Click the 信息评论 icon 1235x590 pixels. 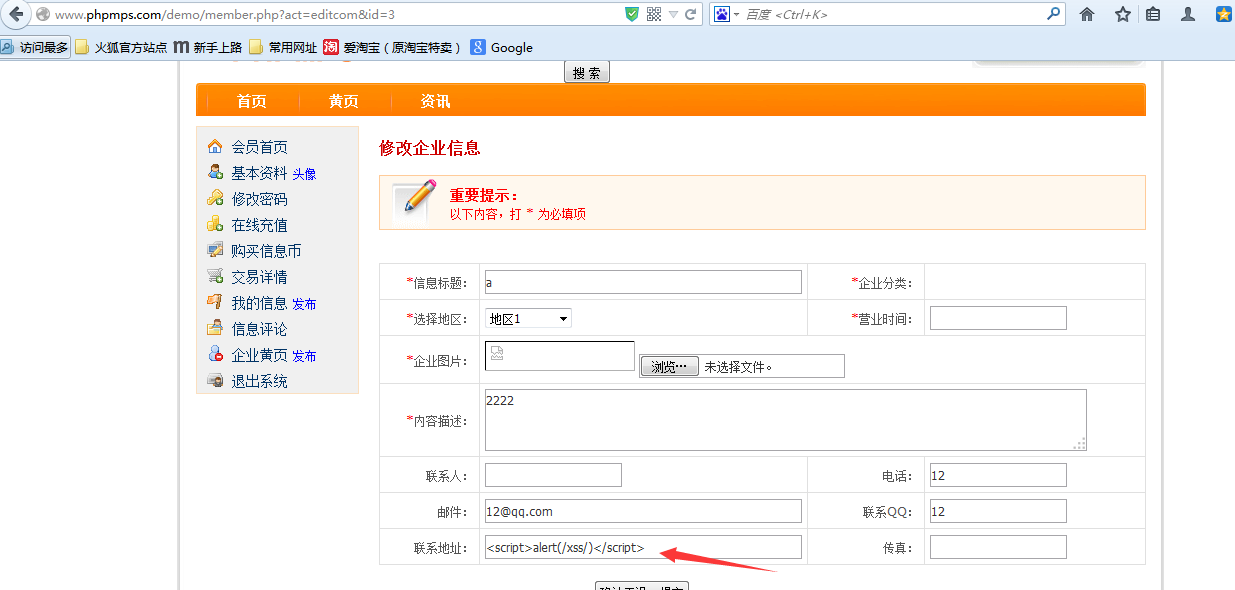tap(215, 328)
